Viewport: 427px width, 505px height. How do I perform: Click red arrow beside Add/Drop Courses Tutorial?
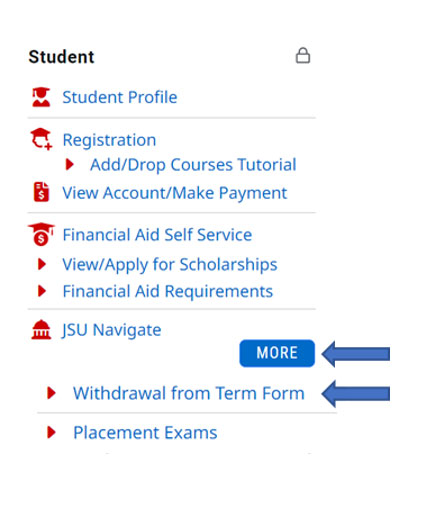tap(70, 164)
